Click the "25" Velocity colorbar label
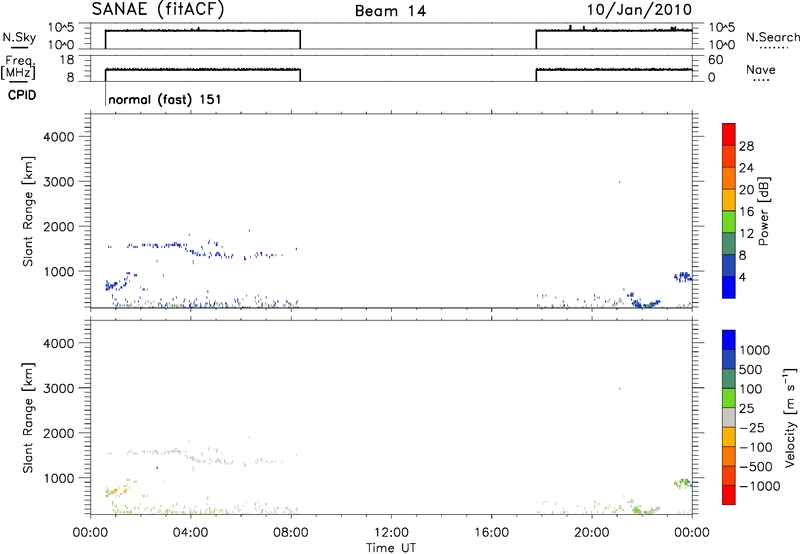 [746, 409]
